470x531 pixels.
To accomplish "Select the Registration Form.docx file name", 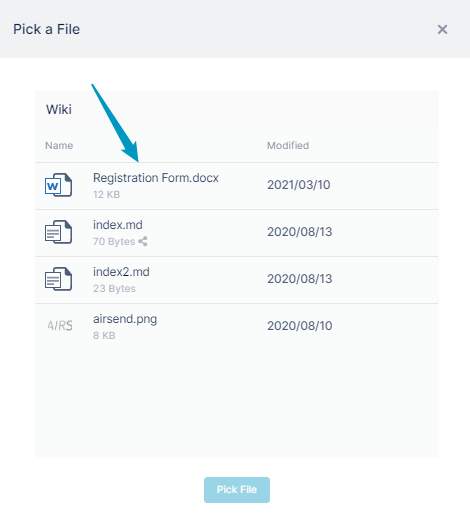I will tap(156, 178).
